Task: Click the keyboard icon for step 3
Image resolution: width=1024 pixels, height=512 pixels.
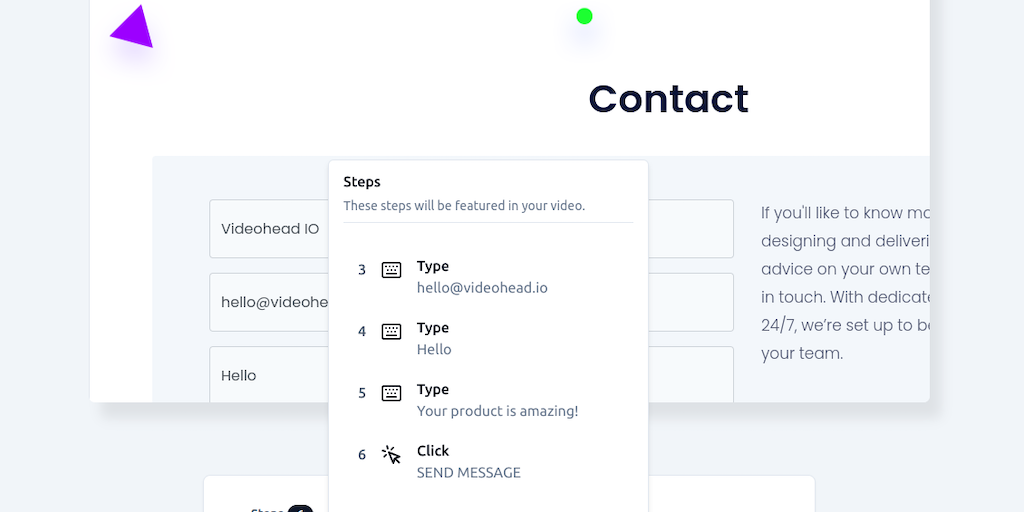Action: [391, 270]
